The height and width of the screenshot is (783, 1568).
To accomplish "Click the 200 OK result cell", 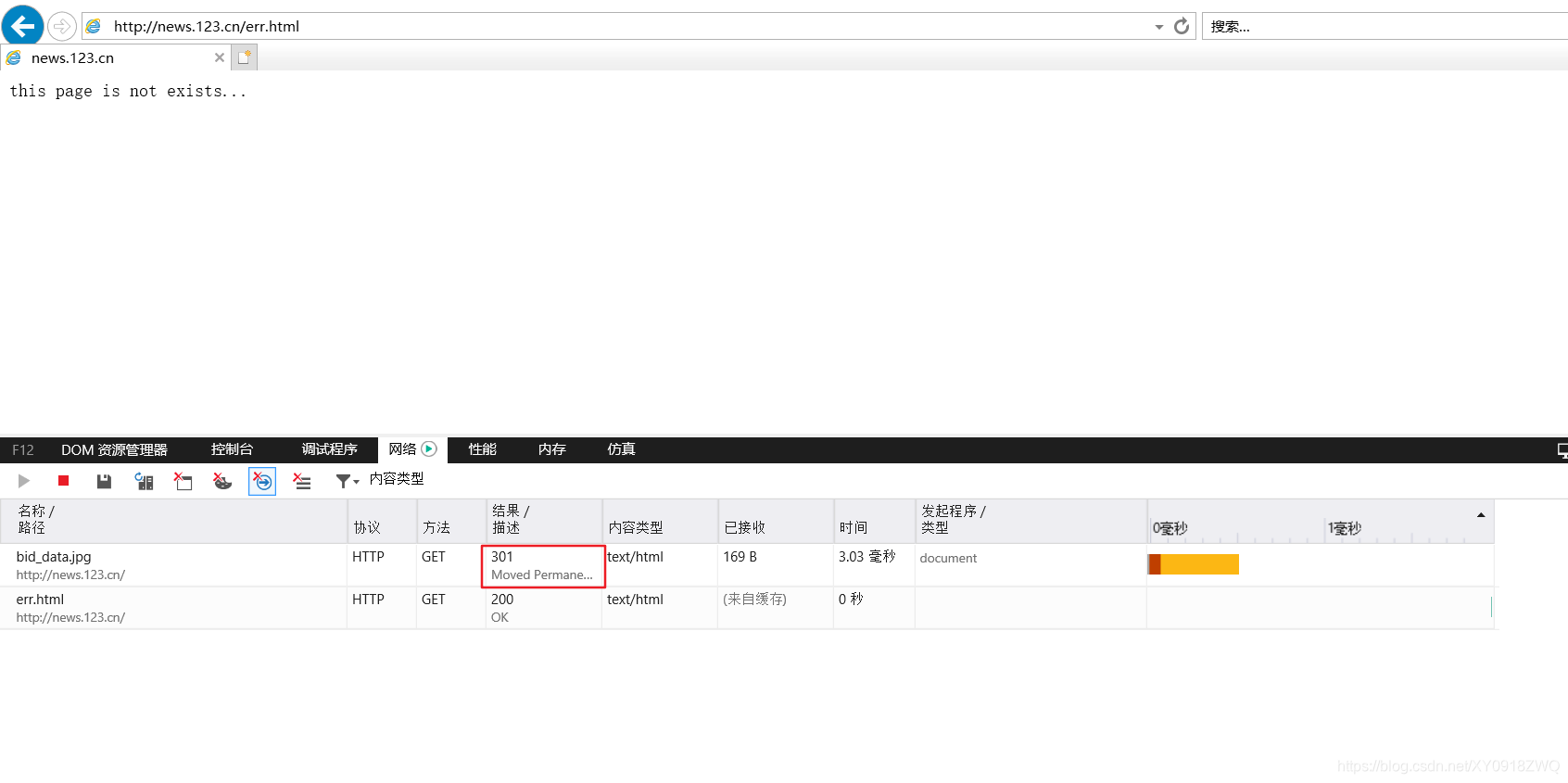I will click(x=544, y=608).
